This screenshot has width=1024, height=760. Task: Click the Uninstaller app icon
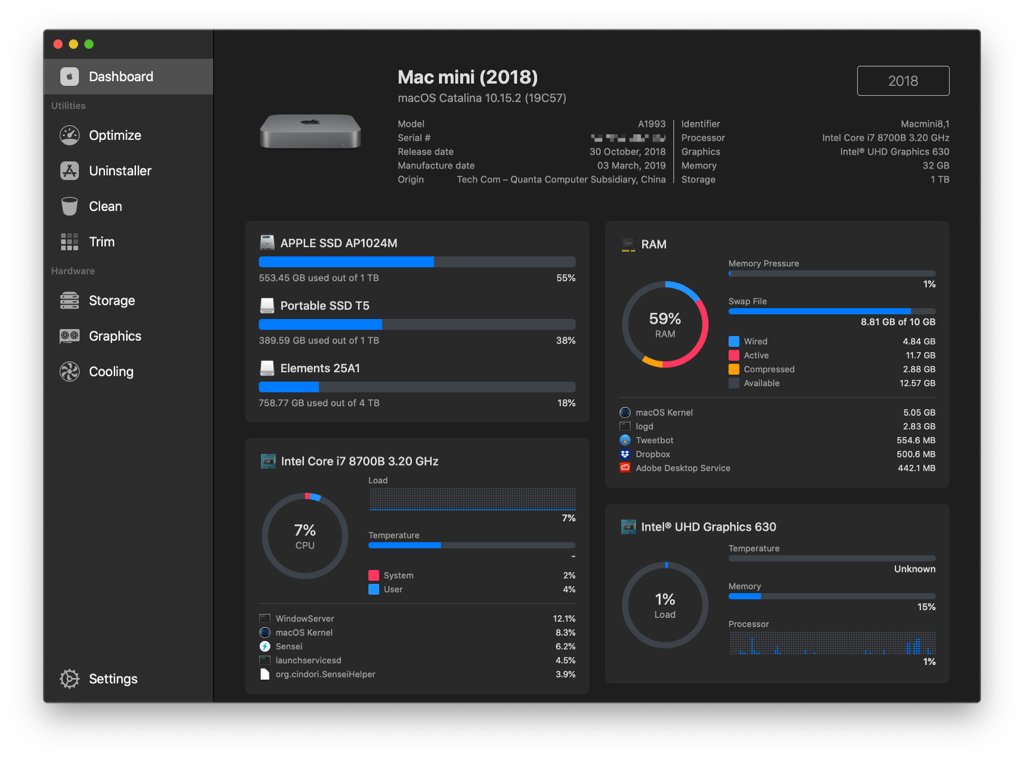coord(69,170)
